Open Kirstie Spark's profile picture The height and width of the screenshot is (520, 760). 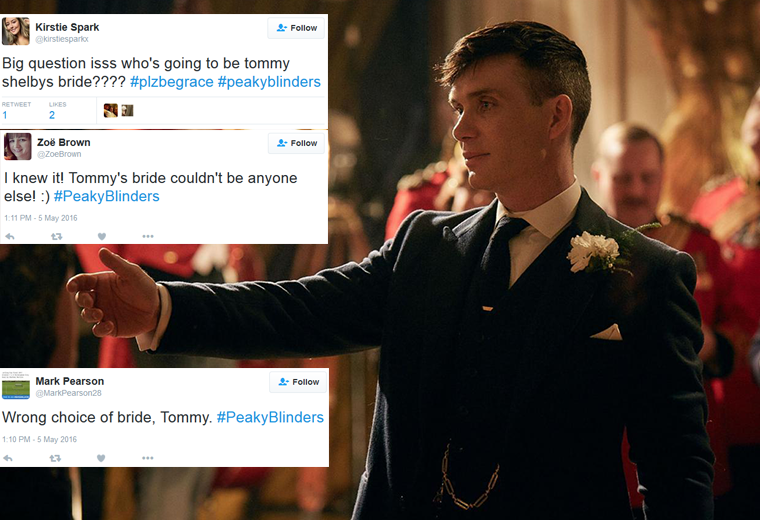click(x=16, y=31)
